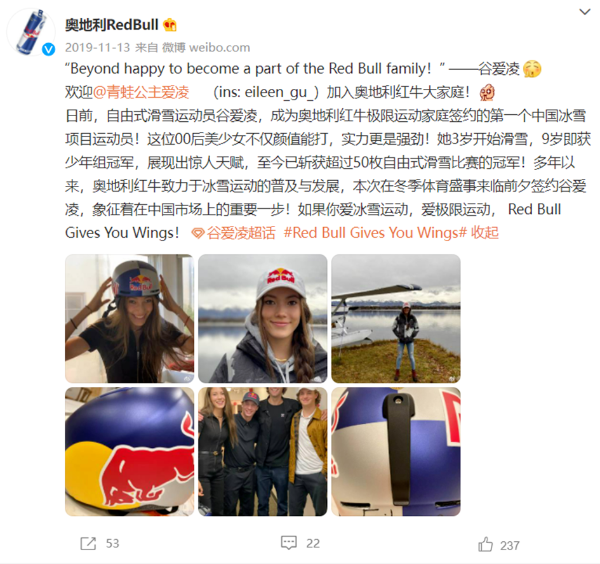Open the comments speech bubble icon
600x564 pixels.
pyautogui.click(x=289, y=543)
